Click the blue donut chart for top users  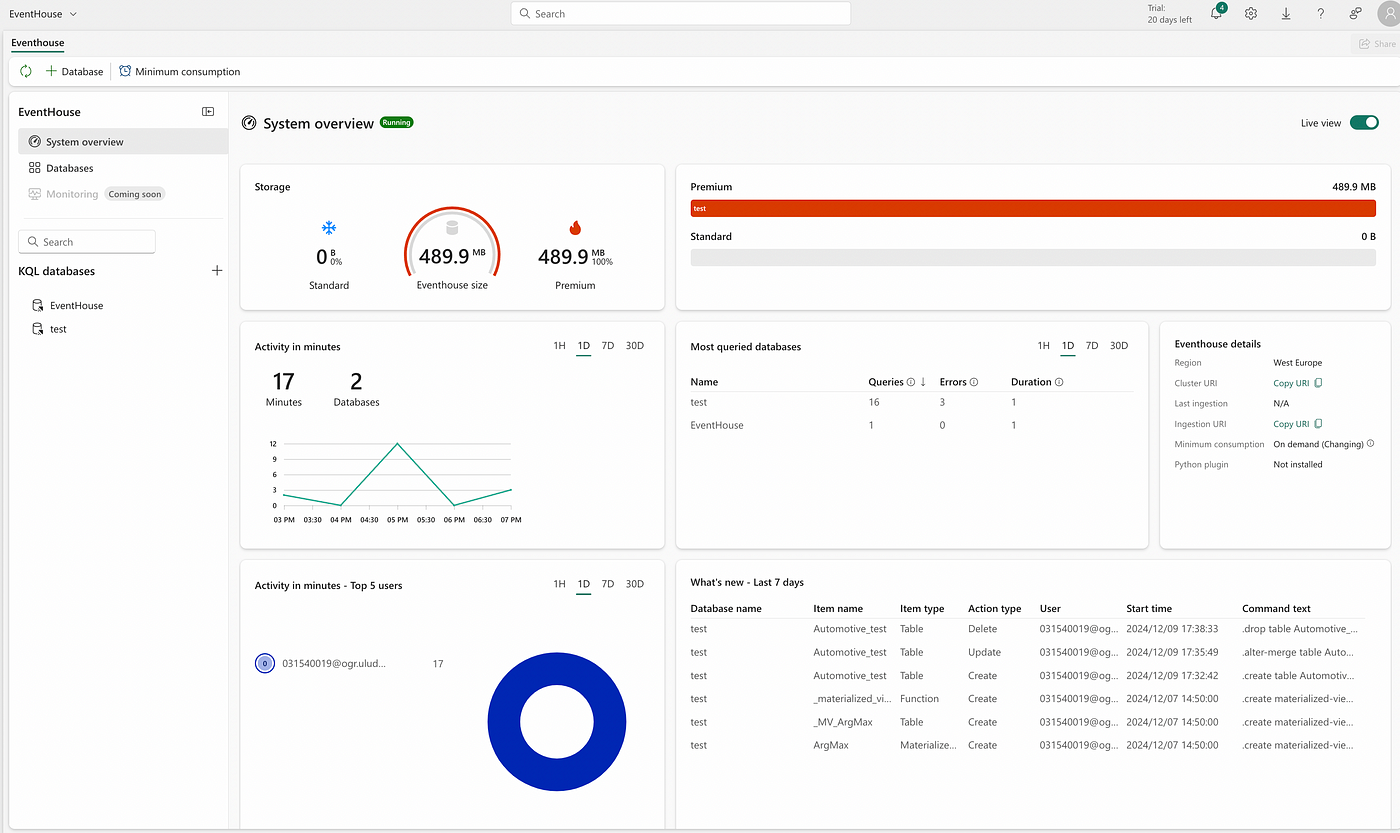557,723
